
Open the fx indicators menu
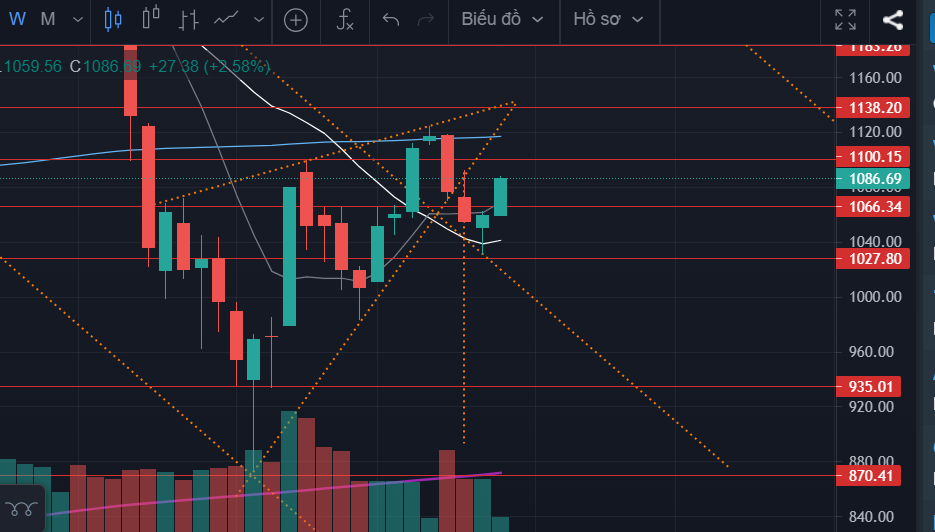(x=345, y=19)
